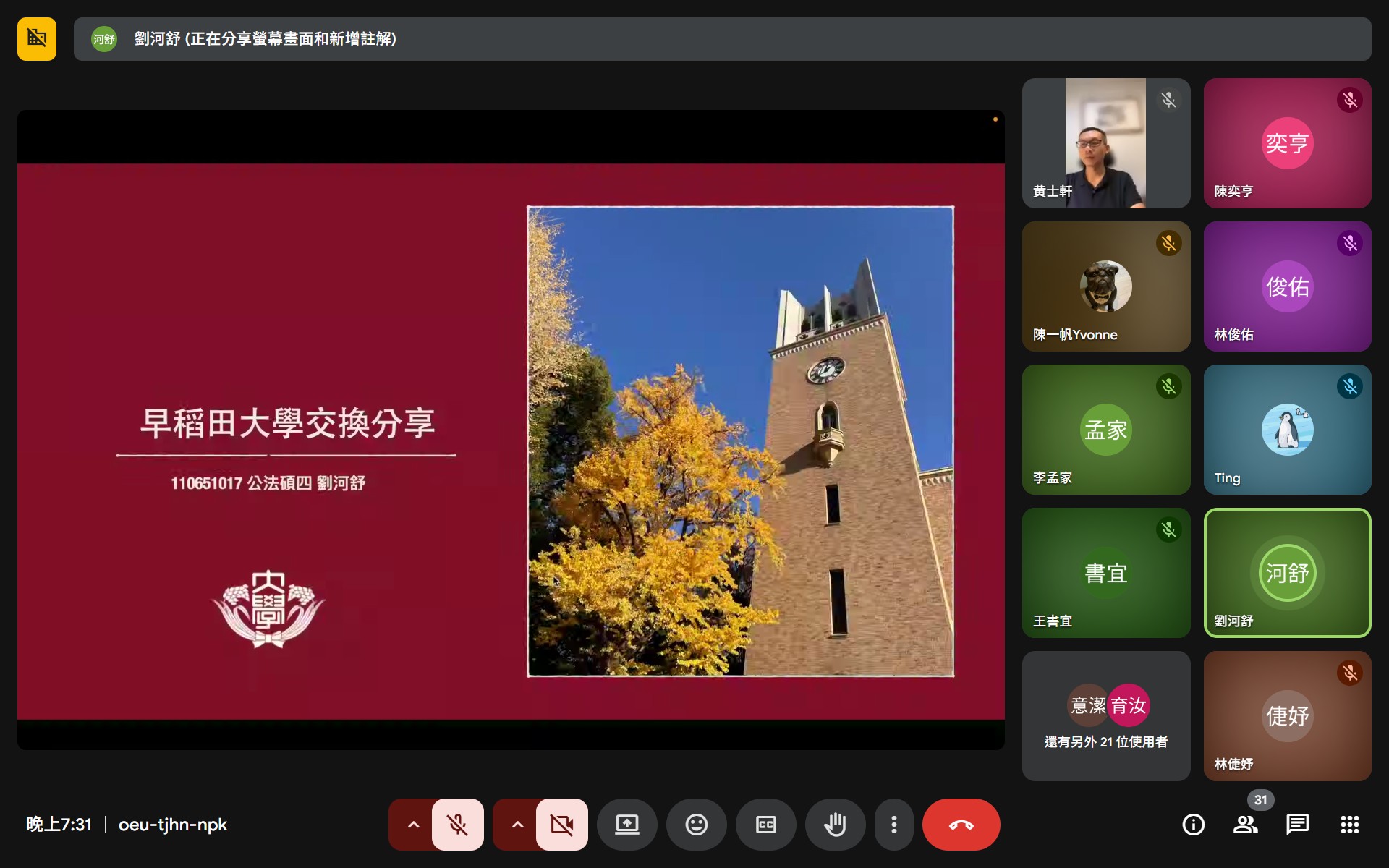Click the meeting code oeu-tjhn-npk

click(x=173, y=825)
